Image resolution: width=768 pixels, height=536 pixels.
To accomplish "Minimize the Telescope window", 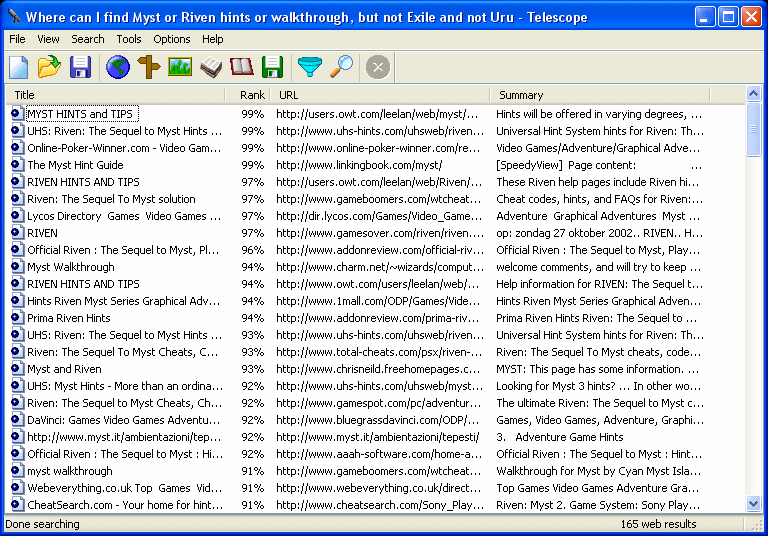I will click(705, 17).
